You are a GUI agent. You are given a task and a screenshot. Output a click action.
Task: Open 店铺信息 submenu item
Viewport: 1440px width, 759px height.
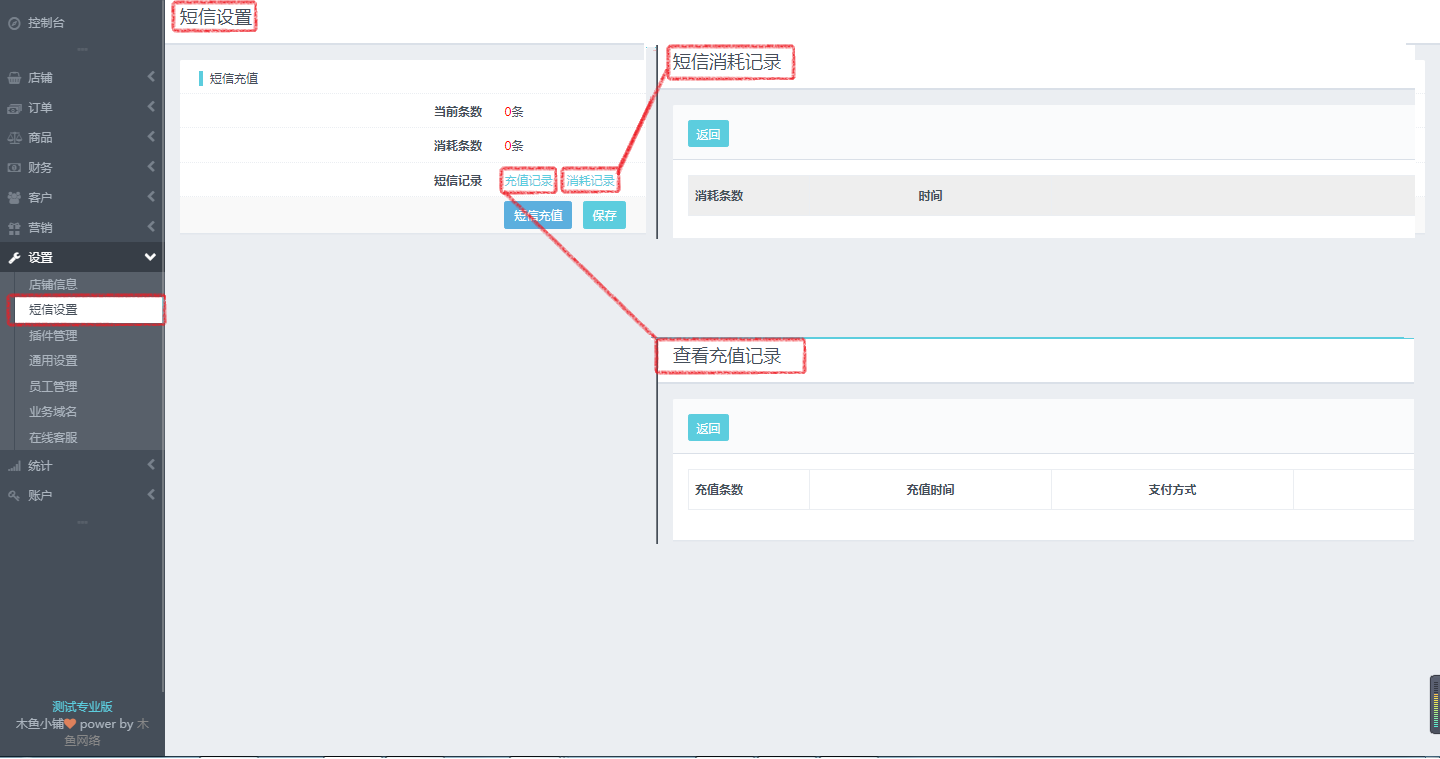(53, 284)
